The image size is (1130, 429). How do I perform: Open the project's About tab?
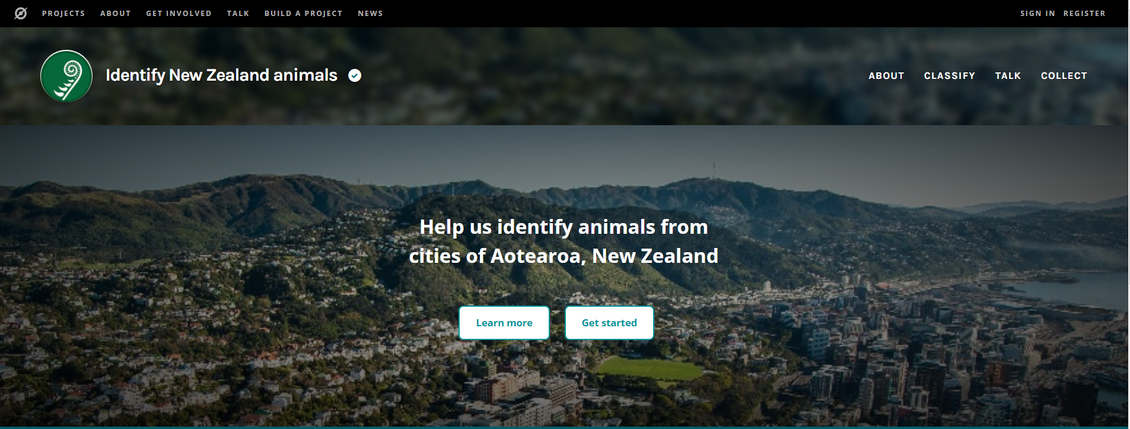pyautogui.click(x=886, y=76)
